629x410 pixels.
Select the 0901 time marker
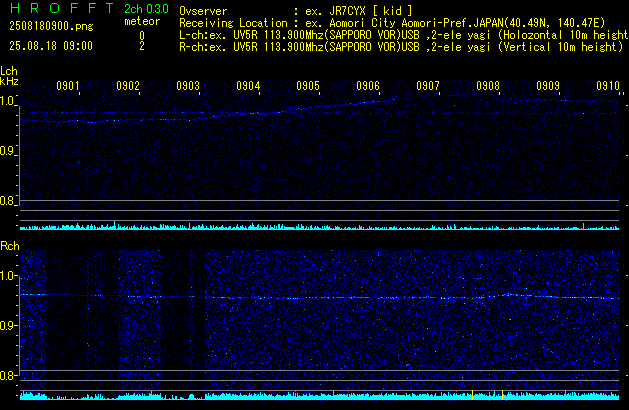[68, 86]
